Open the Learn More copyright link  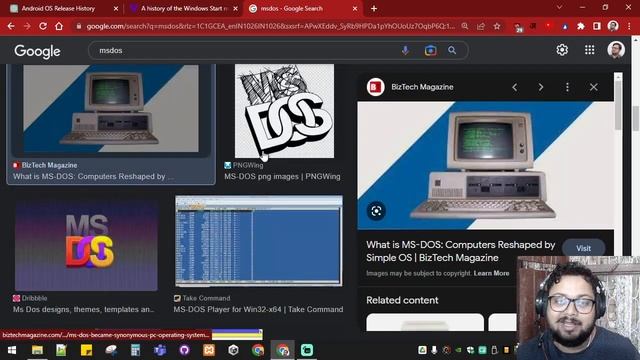[x=491, y=273]
